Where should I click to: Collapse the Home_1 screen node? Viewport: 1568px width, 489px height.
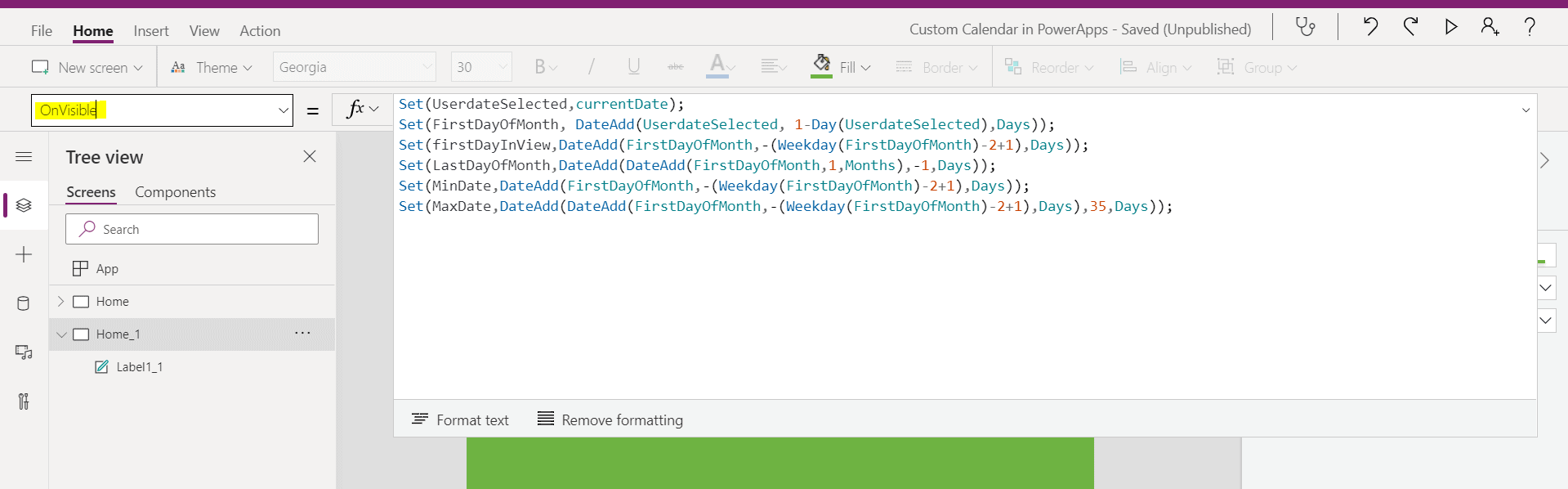coord(61,334)
